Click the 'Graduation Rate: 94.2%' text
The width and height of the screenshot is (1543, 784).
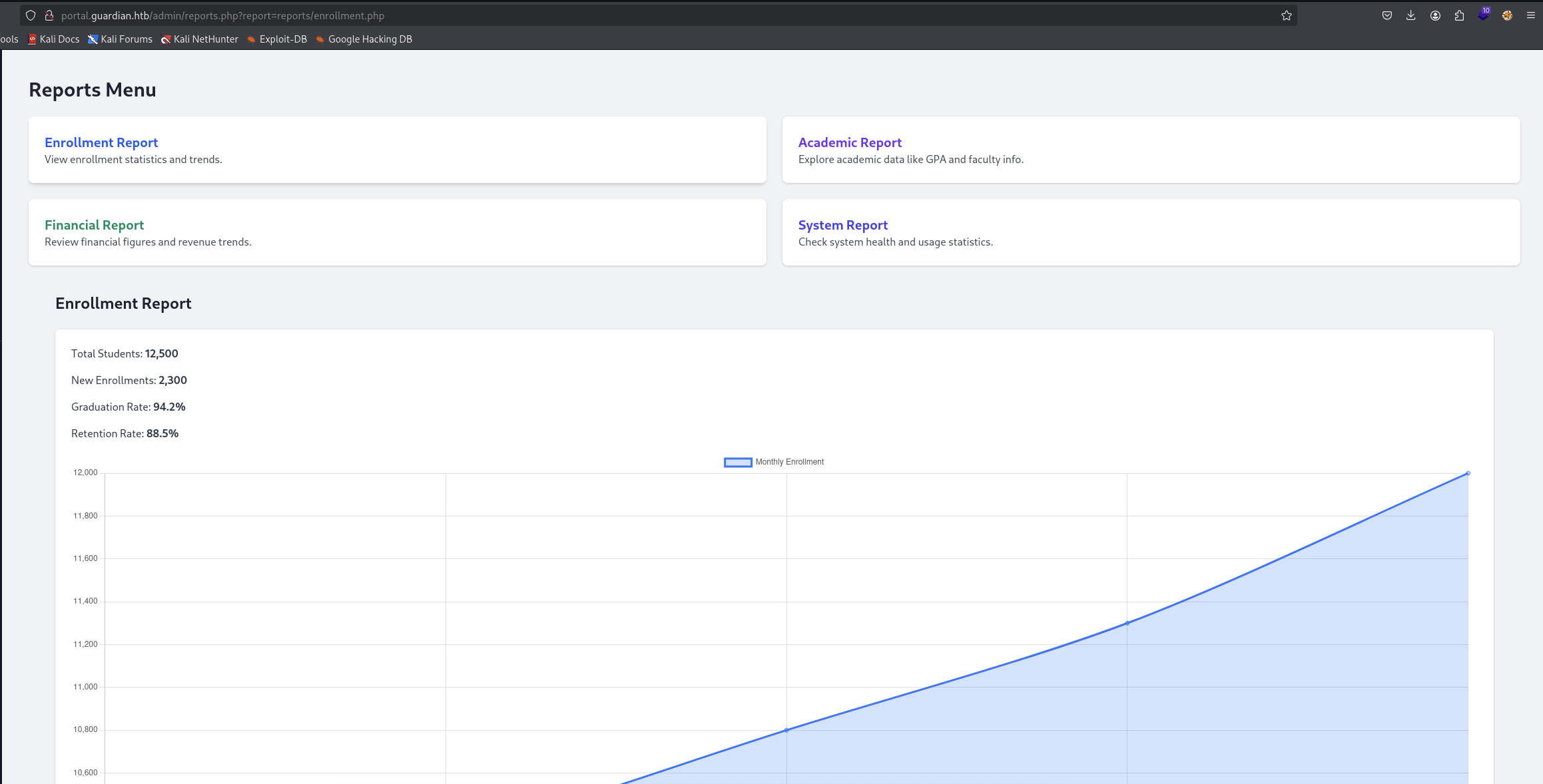click(129, 407)
